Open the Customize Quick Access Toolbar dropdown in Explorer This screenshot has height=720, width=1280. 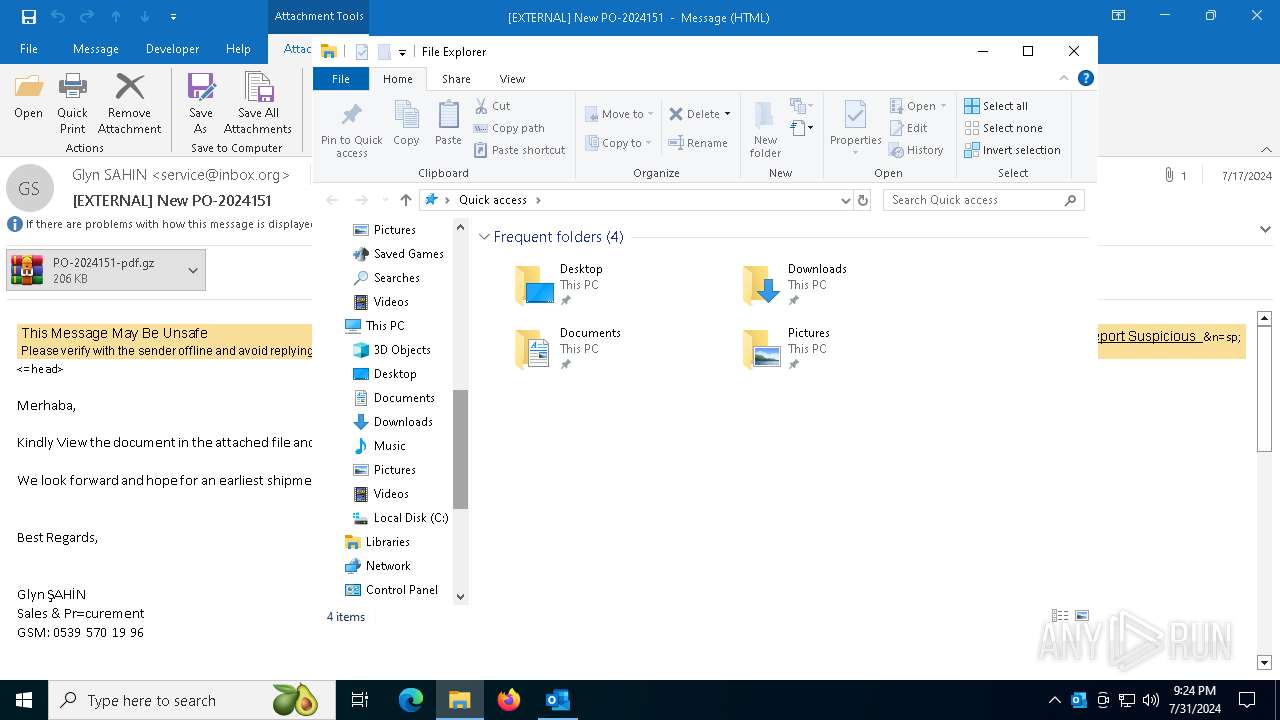402,52
